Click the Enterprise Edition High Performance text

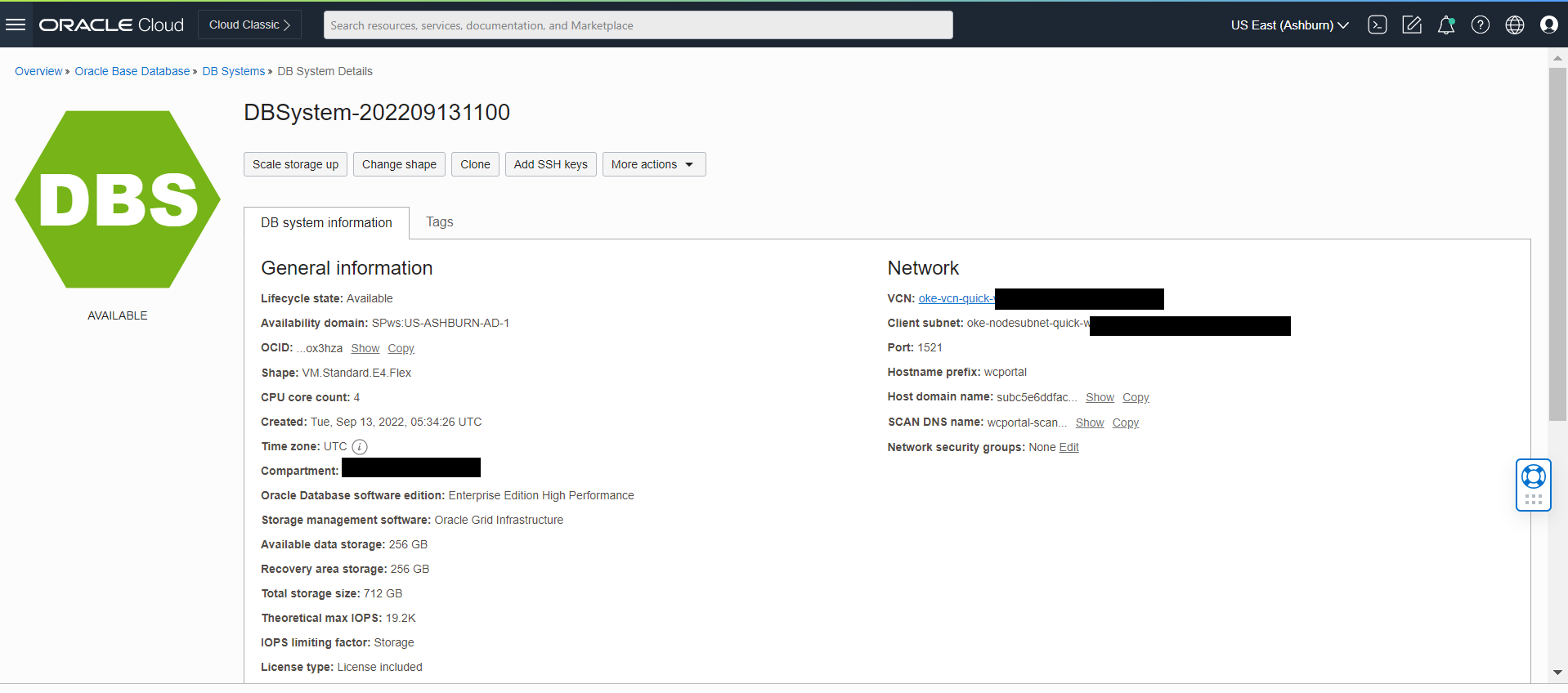(541, 495)
